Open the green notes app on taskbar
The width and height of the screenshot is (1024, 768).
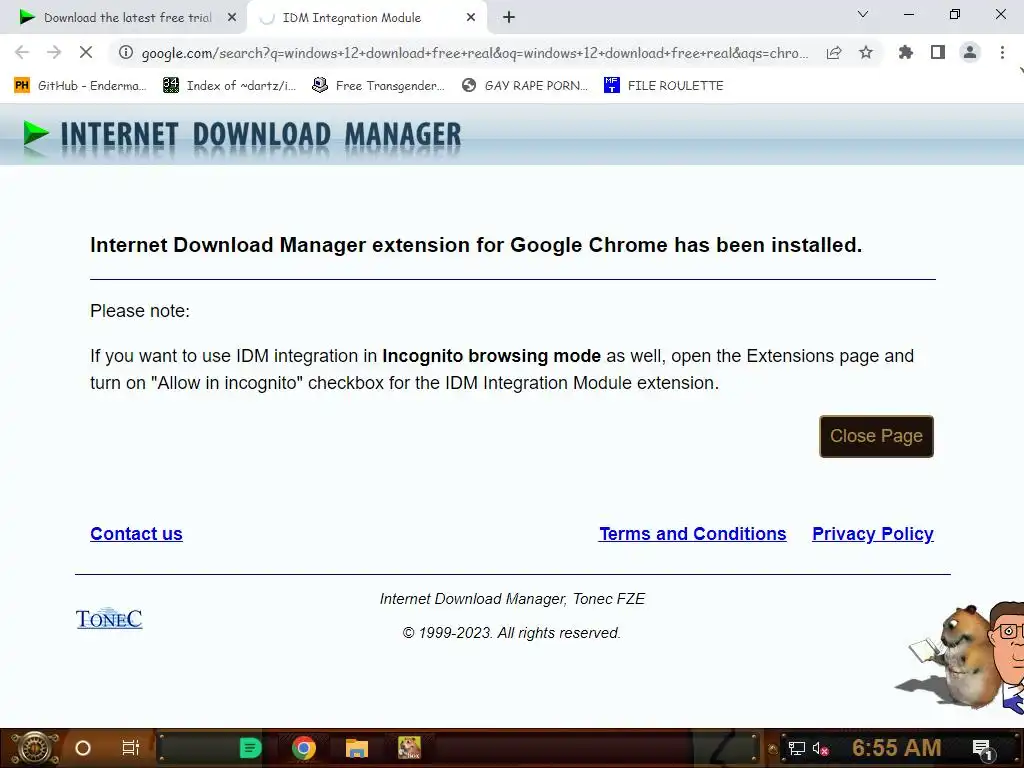[250, 748]
